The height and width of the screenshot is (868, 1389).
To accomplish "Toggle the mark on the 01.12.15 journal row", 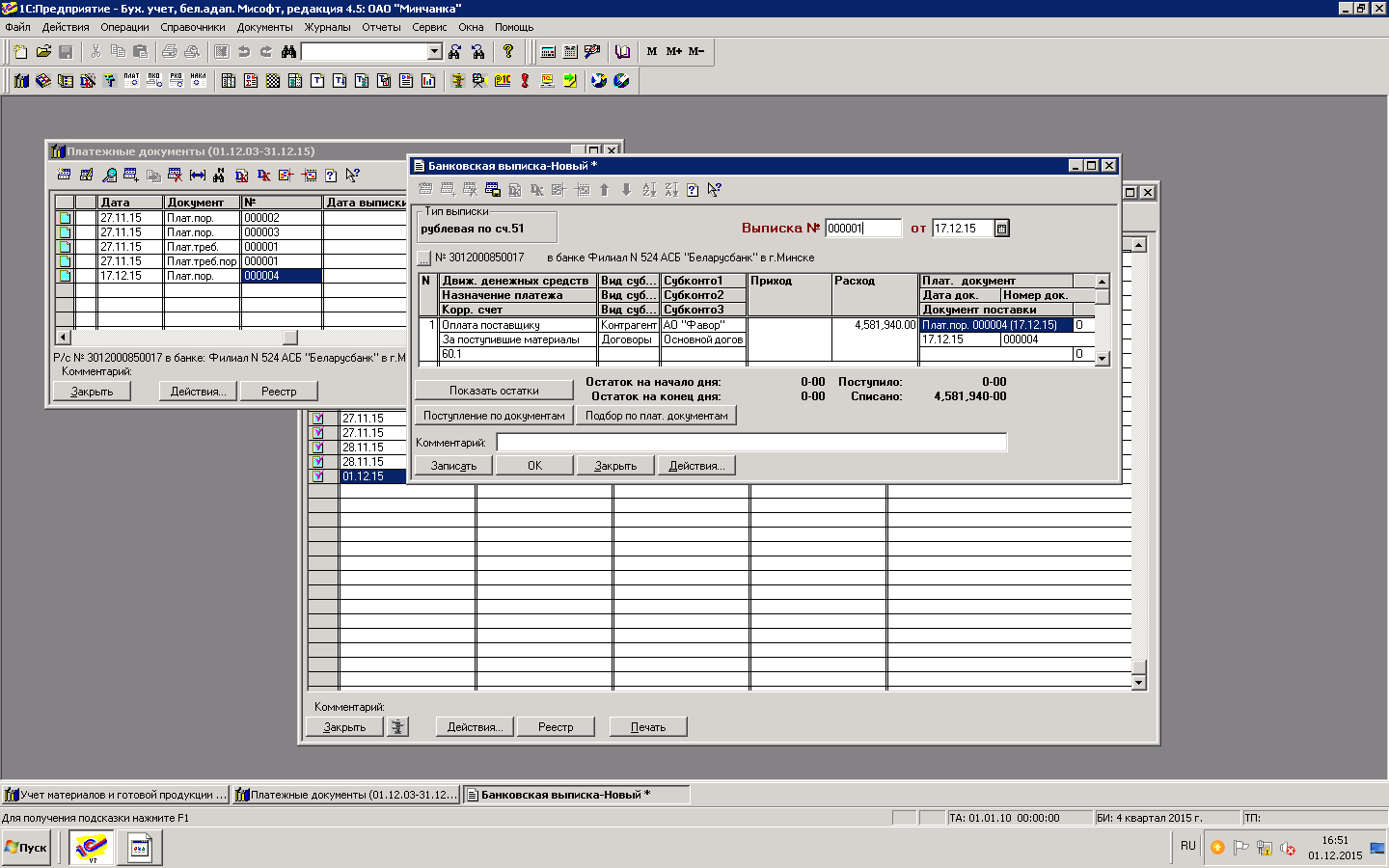I will click(317, 476).
